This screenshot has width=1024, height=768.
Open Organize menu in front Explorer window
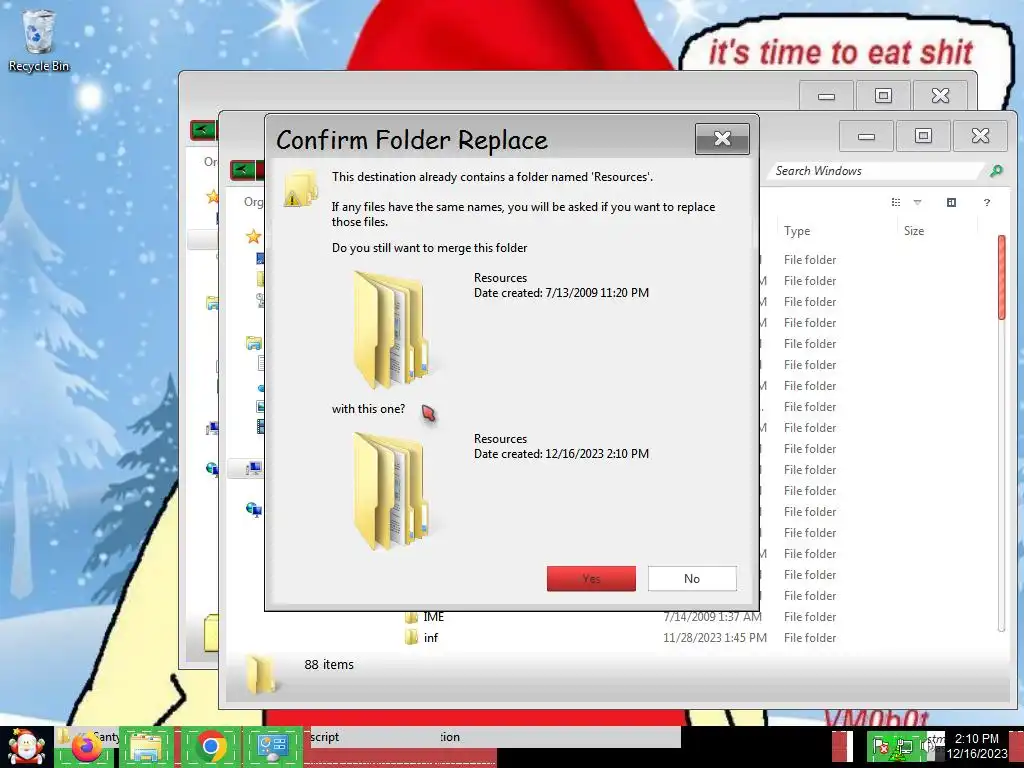click(x=253, y=202)
